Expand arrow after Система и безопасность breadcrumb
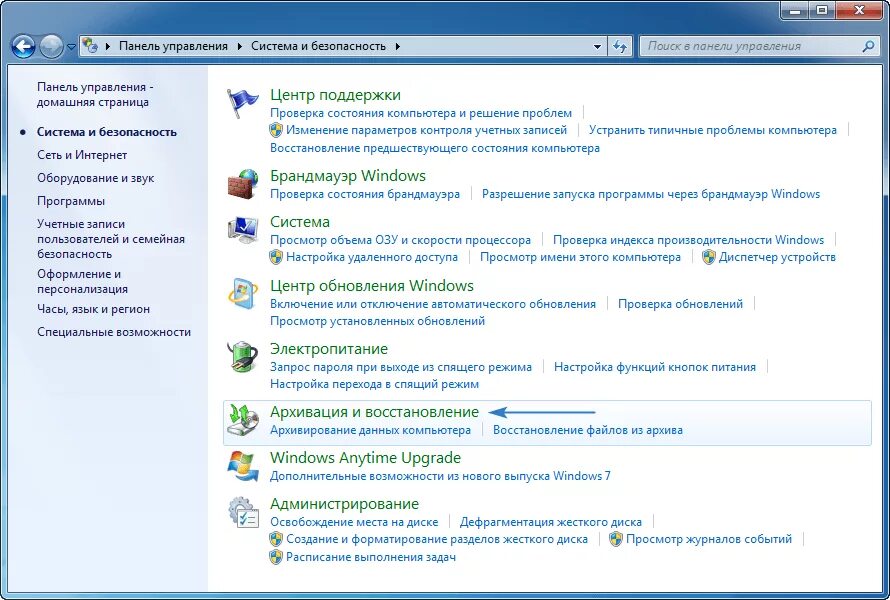The width and height of the screenshot is (890, 600). [397, 47]
